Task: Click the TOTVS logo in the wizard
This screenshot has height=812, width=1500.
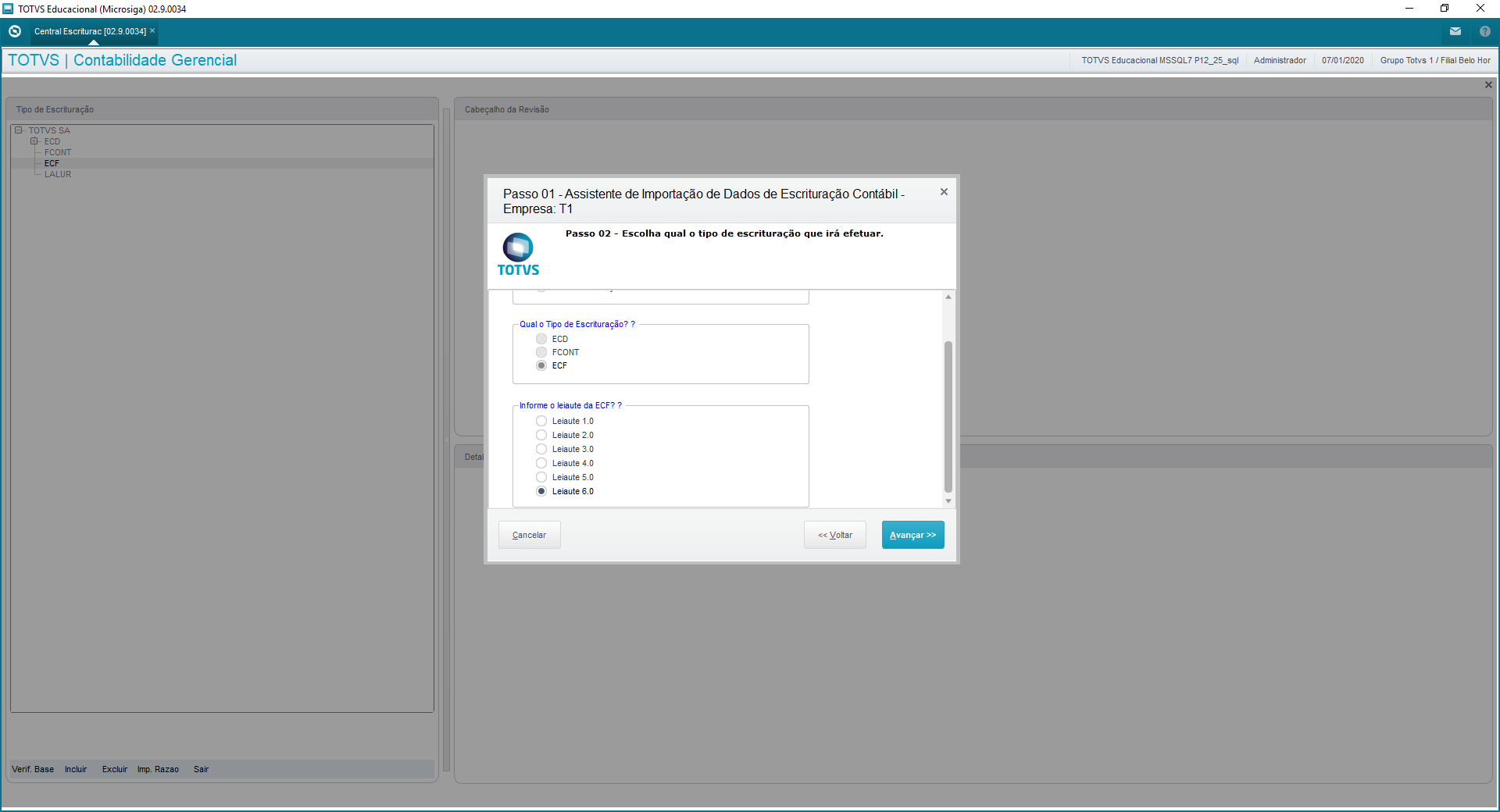Action: (x=518, y=255)
